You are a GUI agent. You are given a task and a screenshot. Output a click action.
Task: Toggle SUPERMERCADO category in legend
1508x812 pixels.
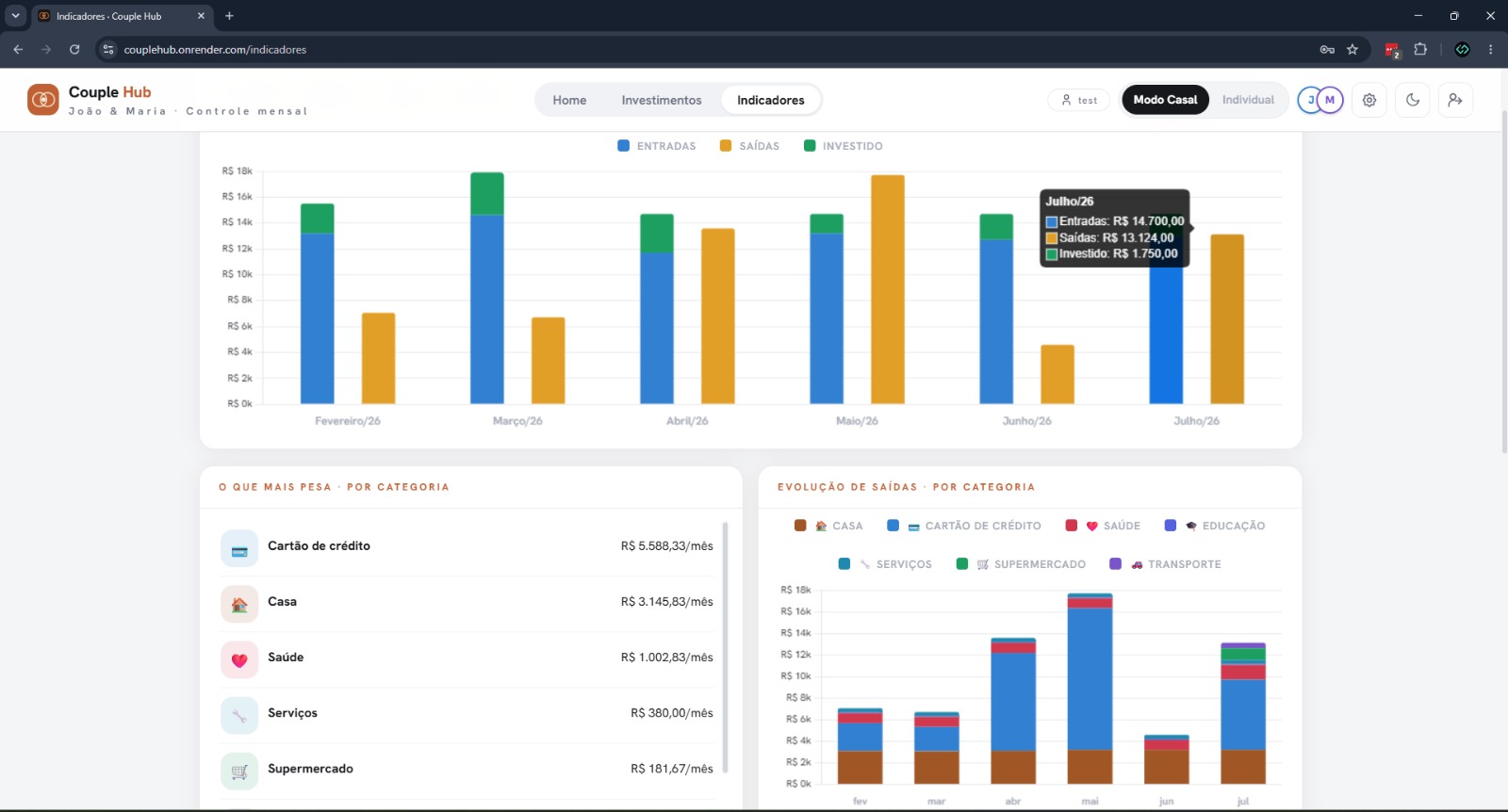pyautogui.click(x=1021, y=564)
